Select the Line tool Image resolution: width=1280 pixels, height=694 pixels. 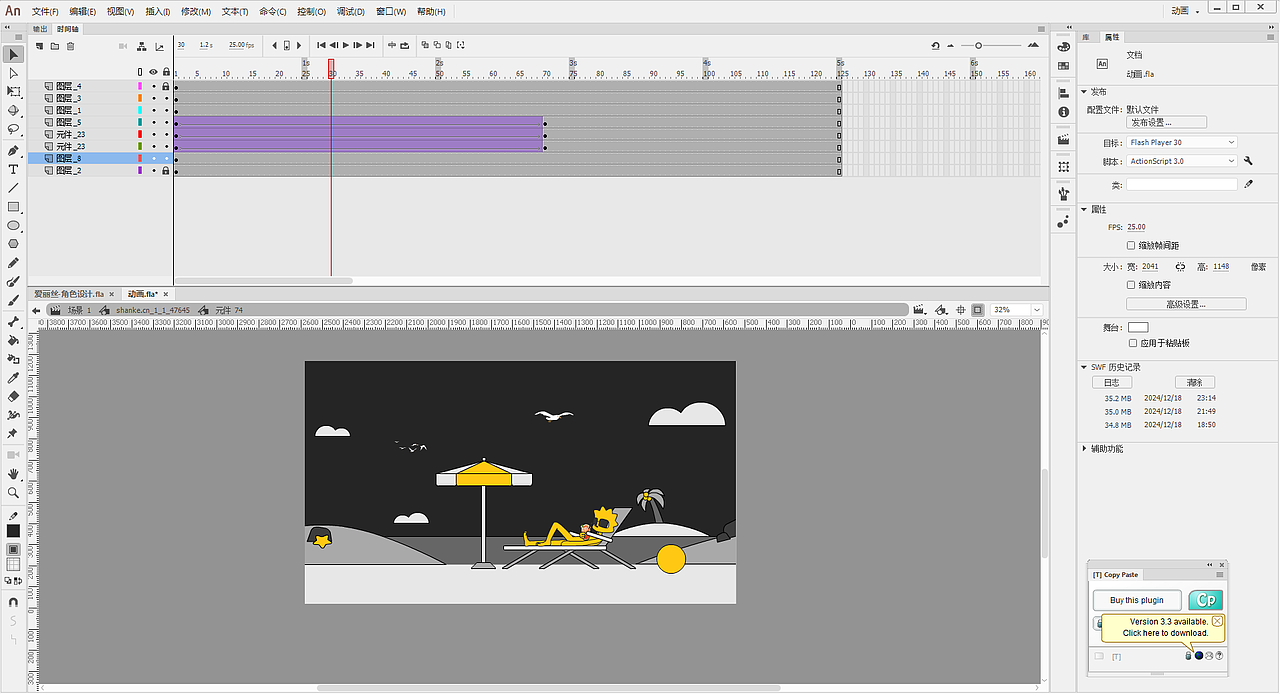click(13, 188)
